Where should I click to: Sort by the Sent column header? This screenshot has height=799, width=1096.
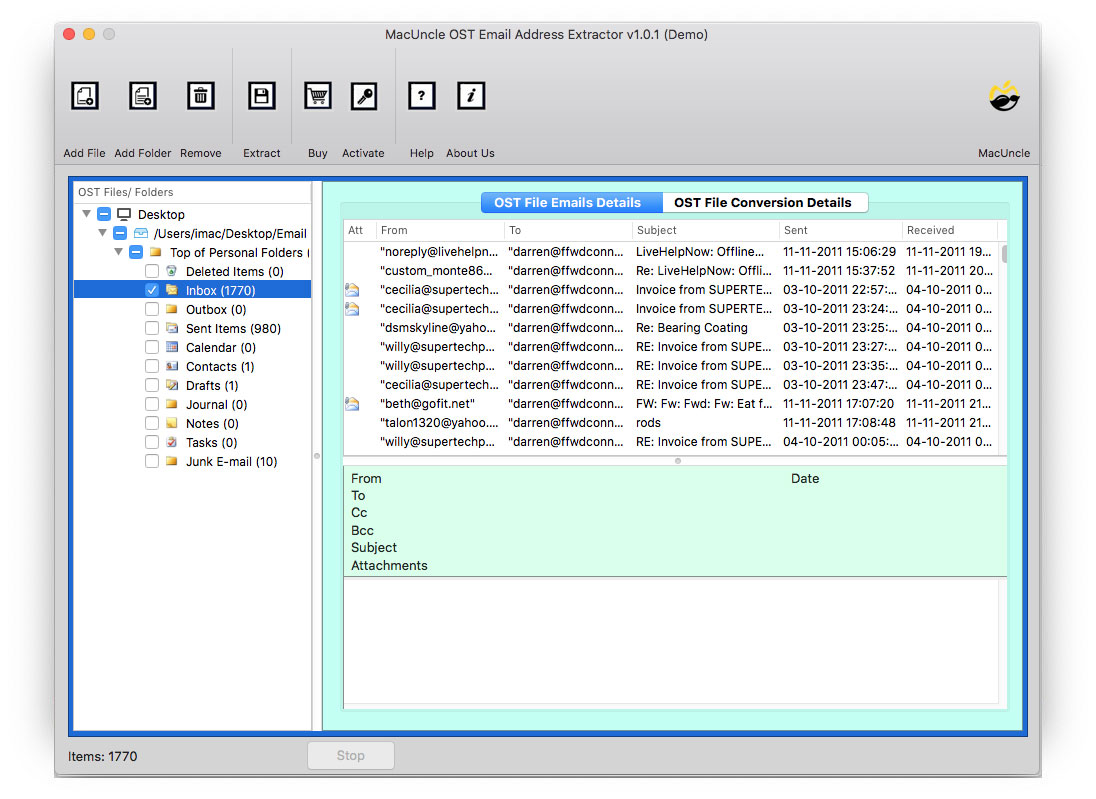[x=840, y=230]
